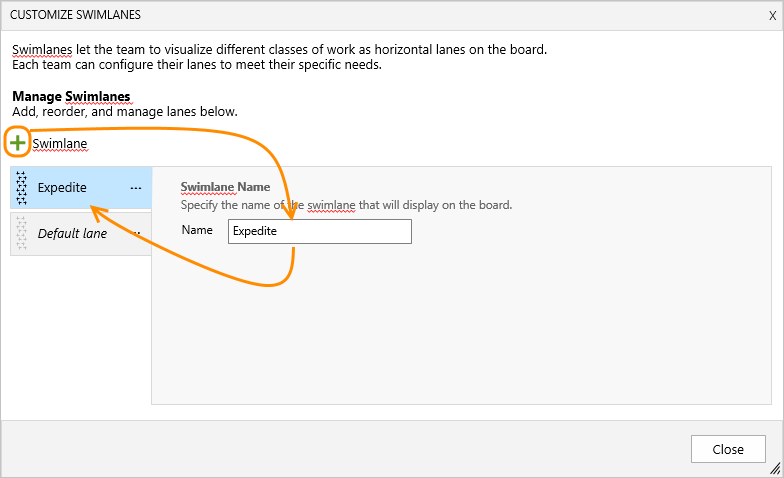Image resolution: width=784 pixels, height=478 pixels.
Task: Click the dialog resize grip corner icon
Action: pos(775,468)
